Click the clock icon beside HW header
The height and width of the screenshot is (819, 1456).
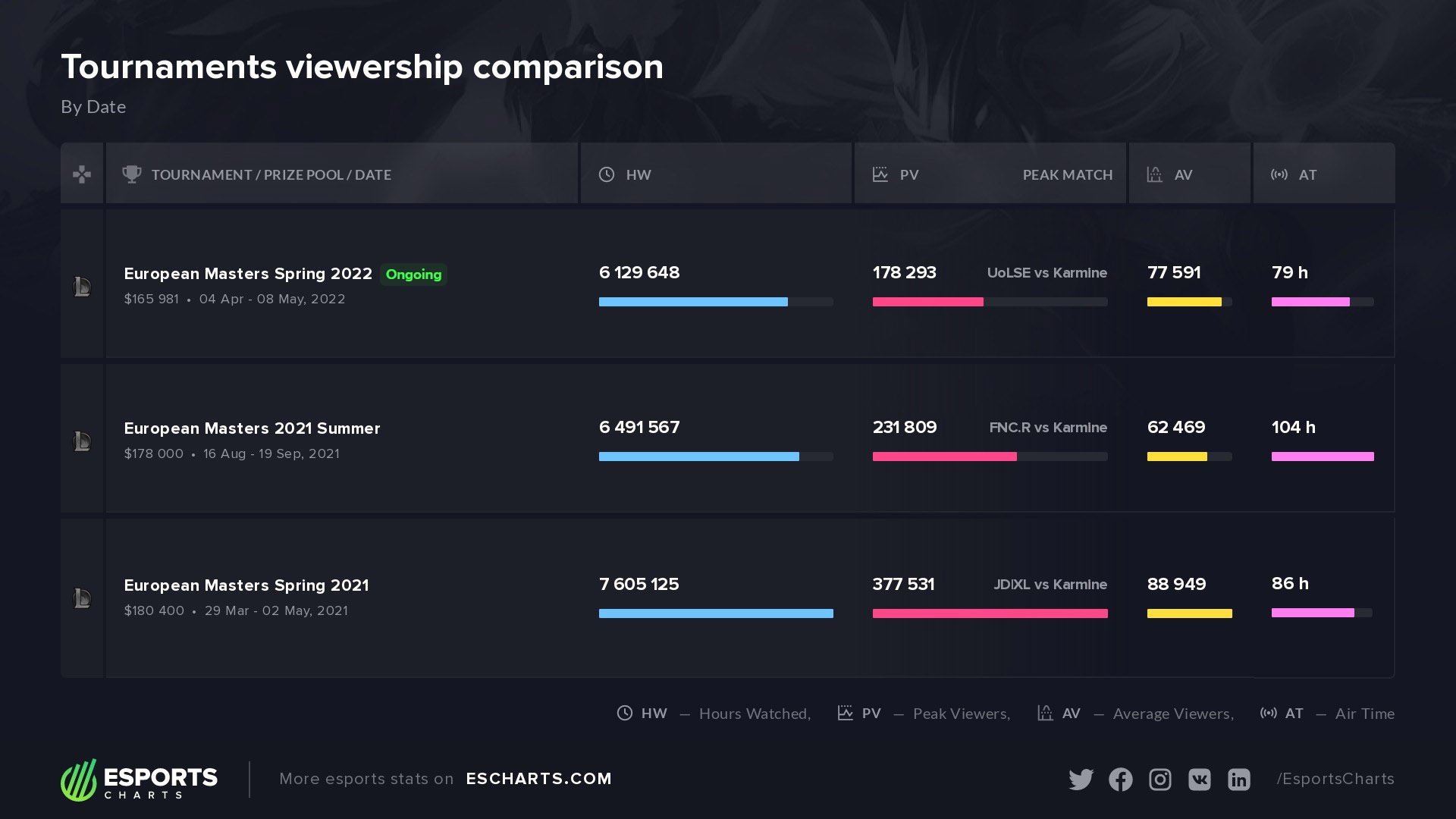point(607,174)
